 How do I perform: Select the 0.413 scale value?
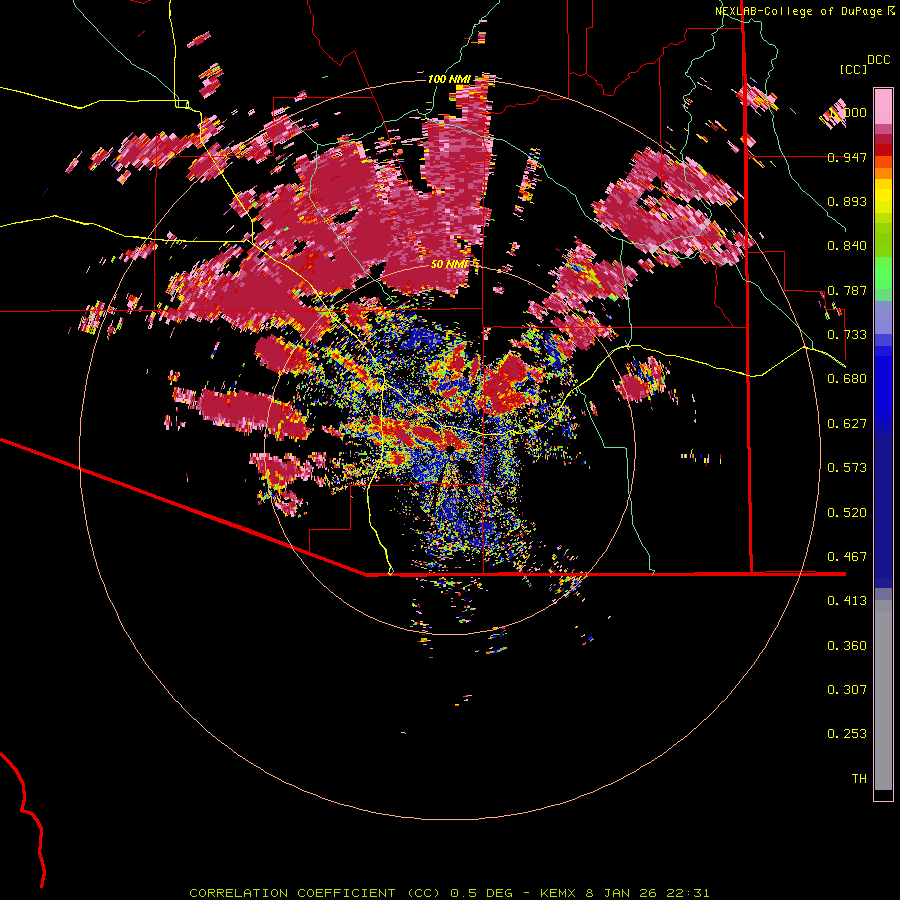pos(847,601)
